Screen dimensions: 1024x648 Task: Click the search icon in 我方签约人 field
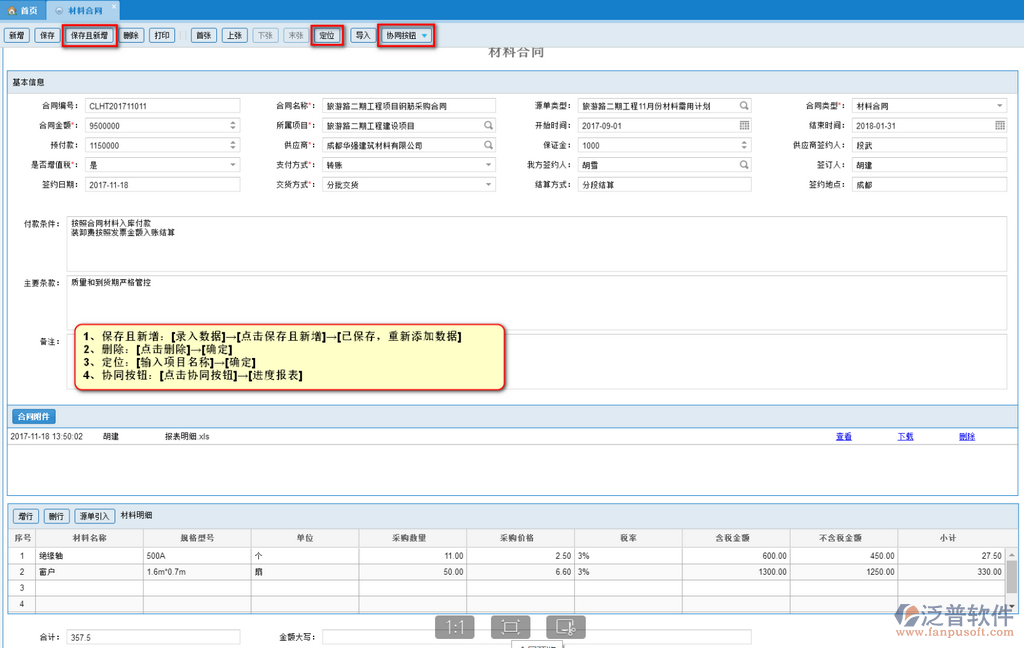(x=744, y=165)
